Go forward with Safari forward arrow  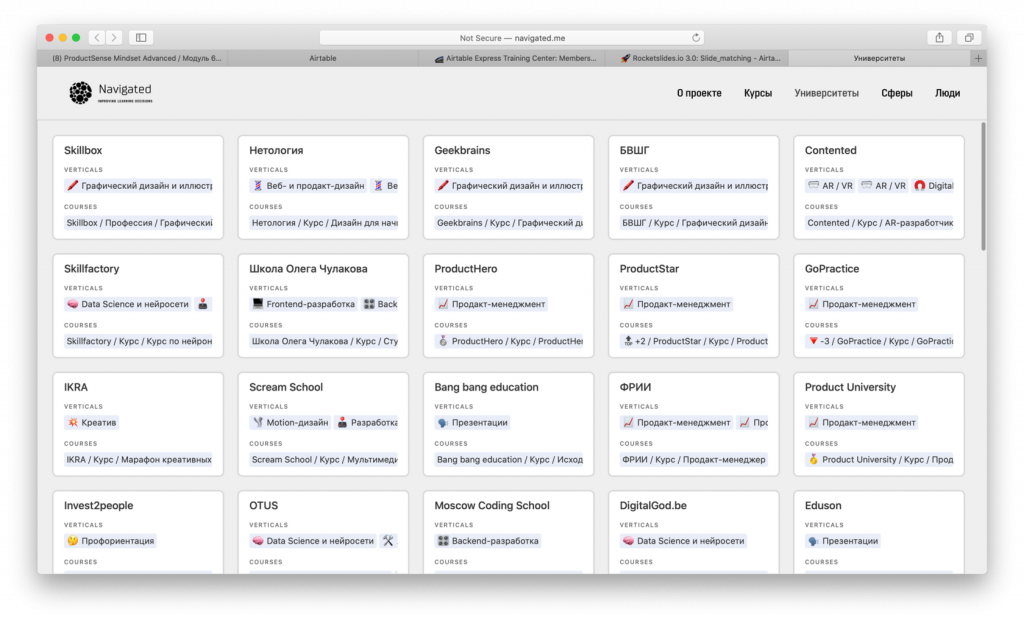click(x=114, y=38)
